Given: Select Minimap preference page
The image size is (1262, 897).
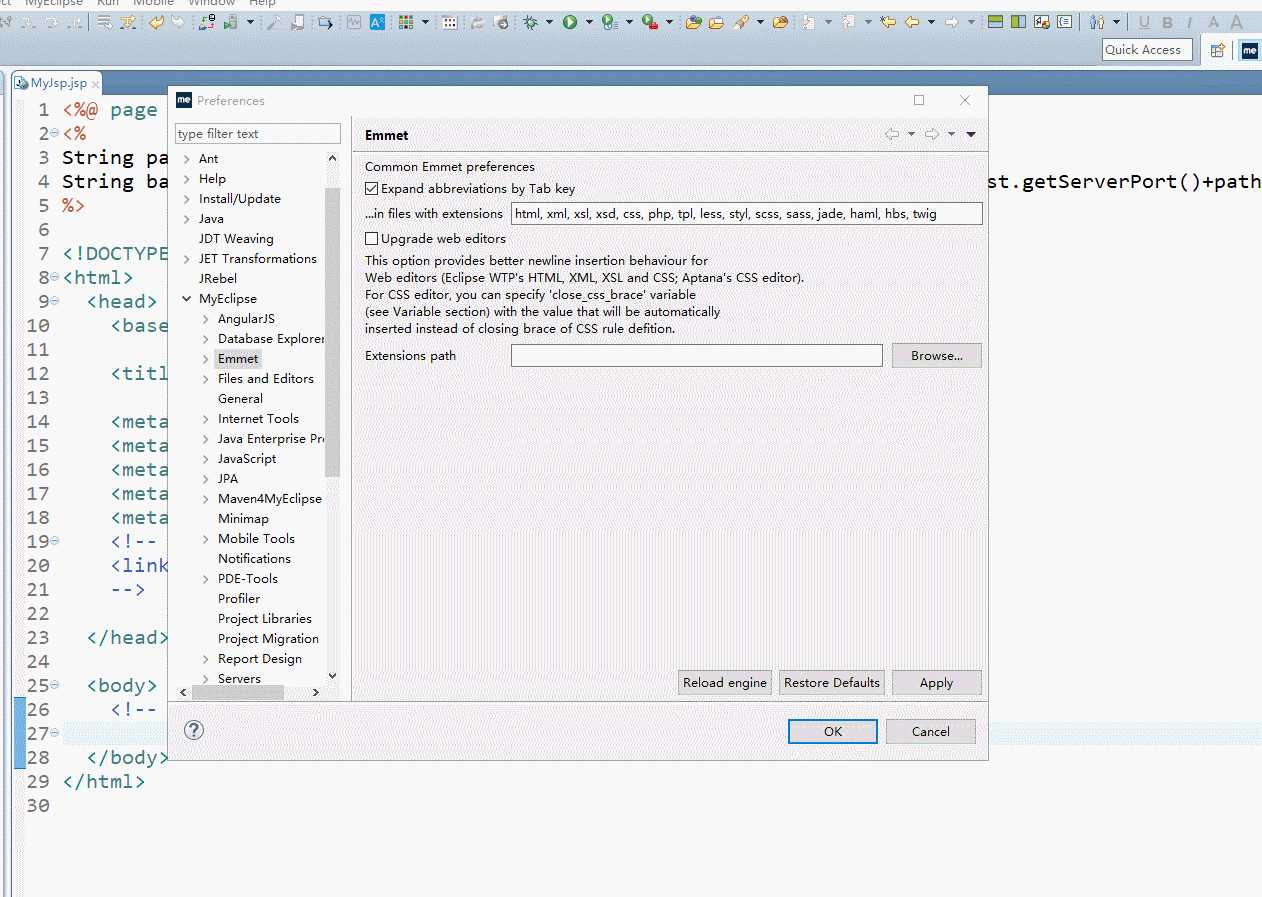Looking at the screenshot, I should pyautogui.click(x=243, y=519).
